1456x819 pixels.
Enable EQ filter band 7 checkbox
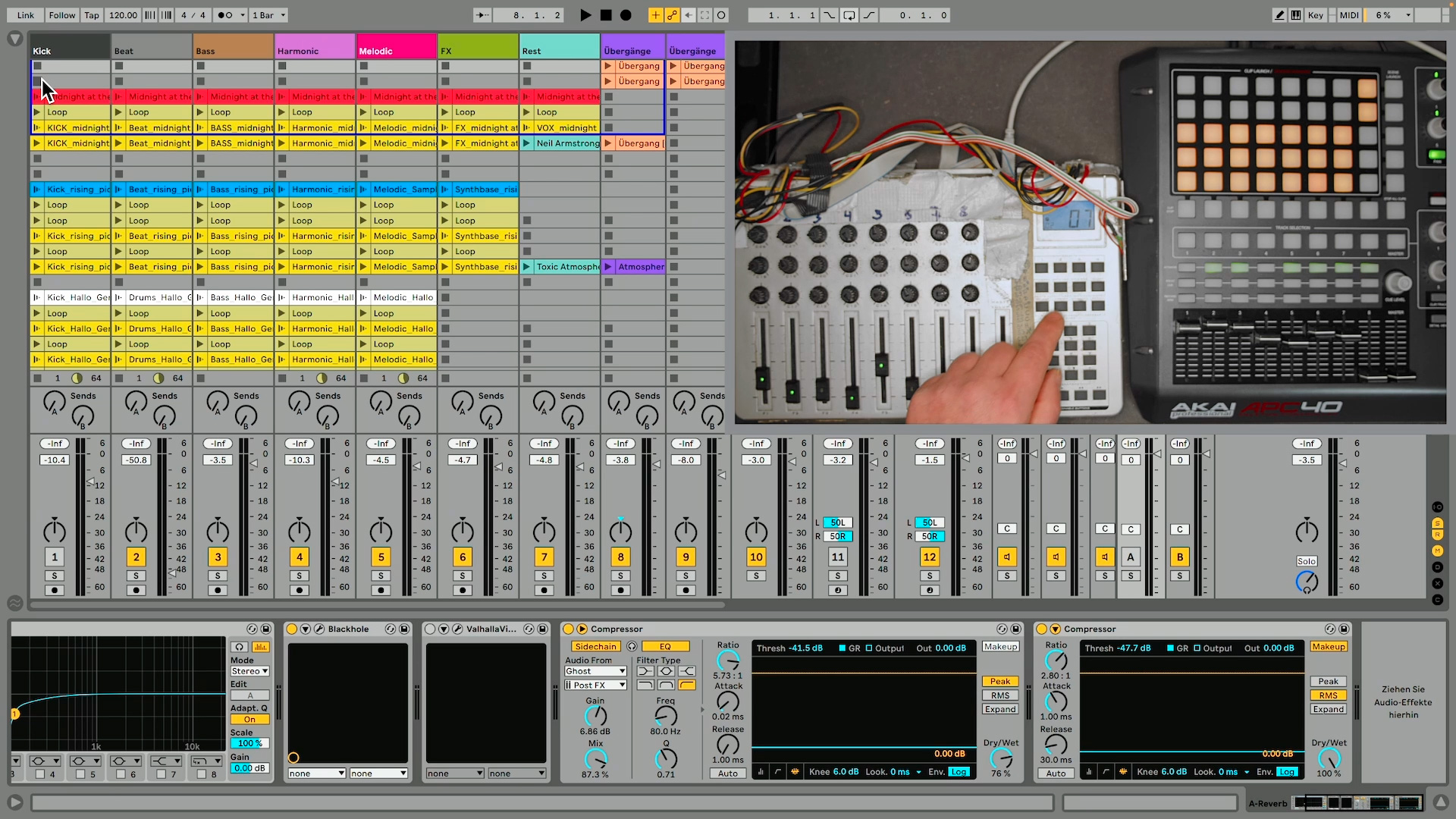coord(161,774)
